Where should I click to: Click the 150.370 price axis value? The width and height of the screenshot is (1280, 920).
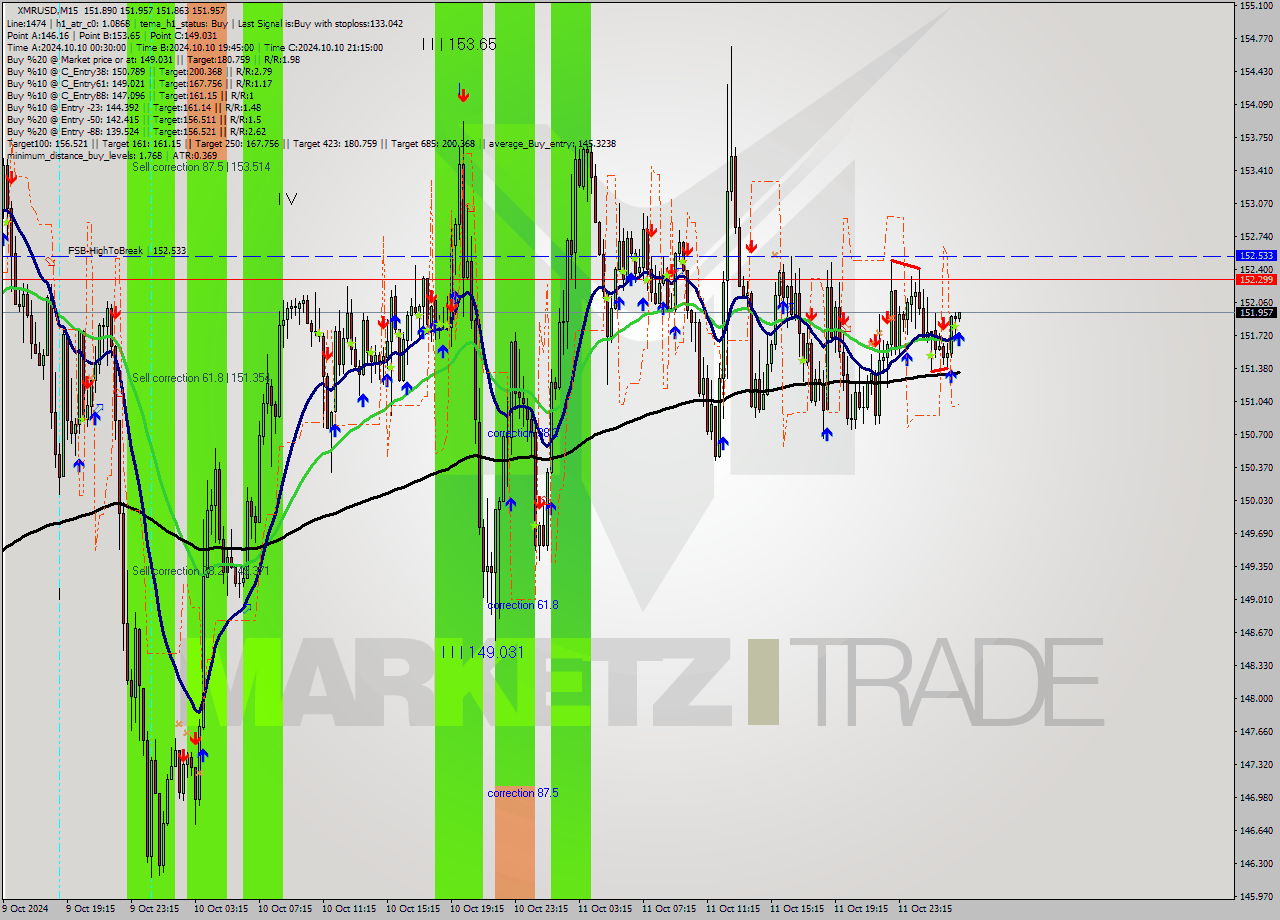[1257, 468]
